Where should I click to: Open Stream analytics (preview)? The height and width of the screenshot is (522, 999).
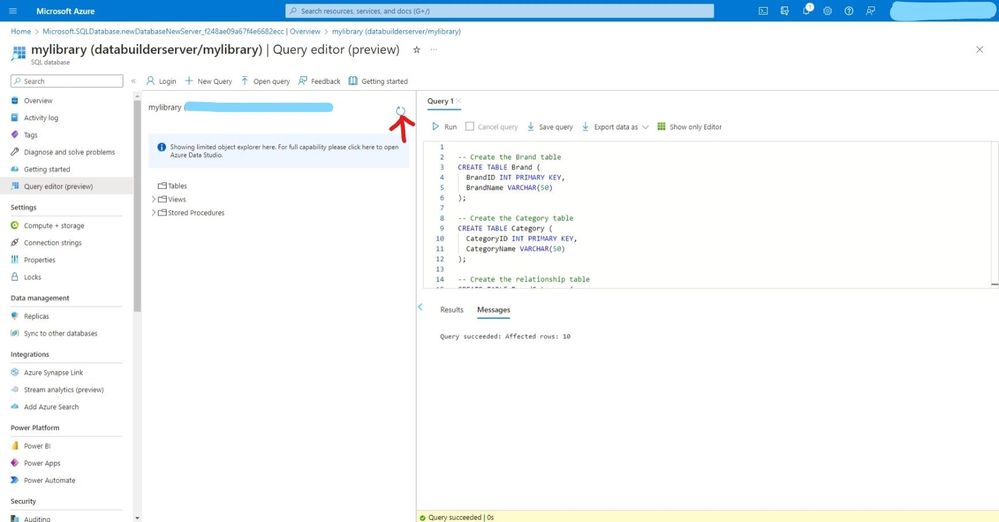click(66, 390)
